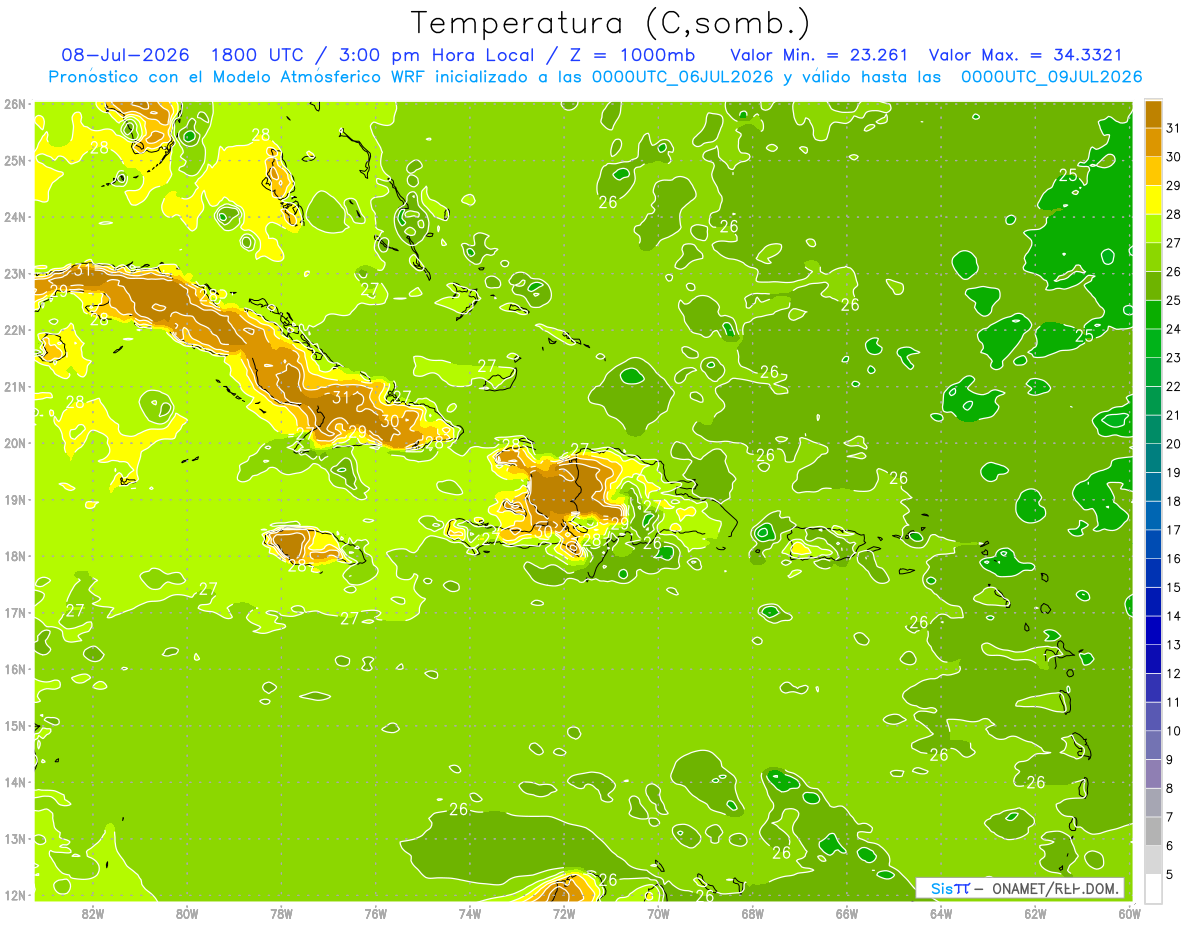Click the legend scale label 24
This screenshot has width=1200, height=927.
pyautogui.click(x=1174, y=329)
